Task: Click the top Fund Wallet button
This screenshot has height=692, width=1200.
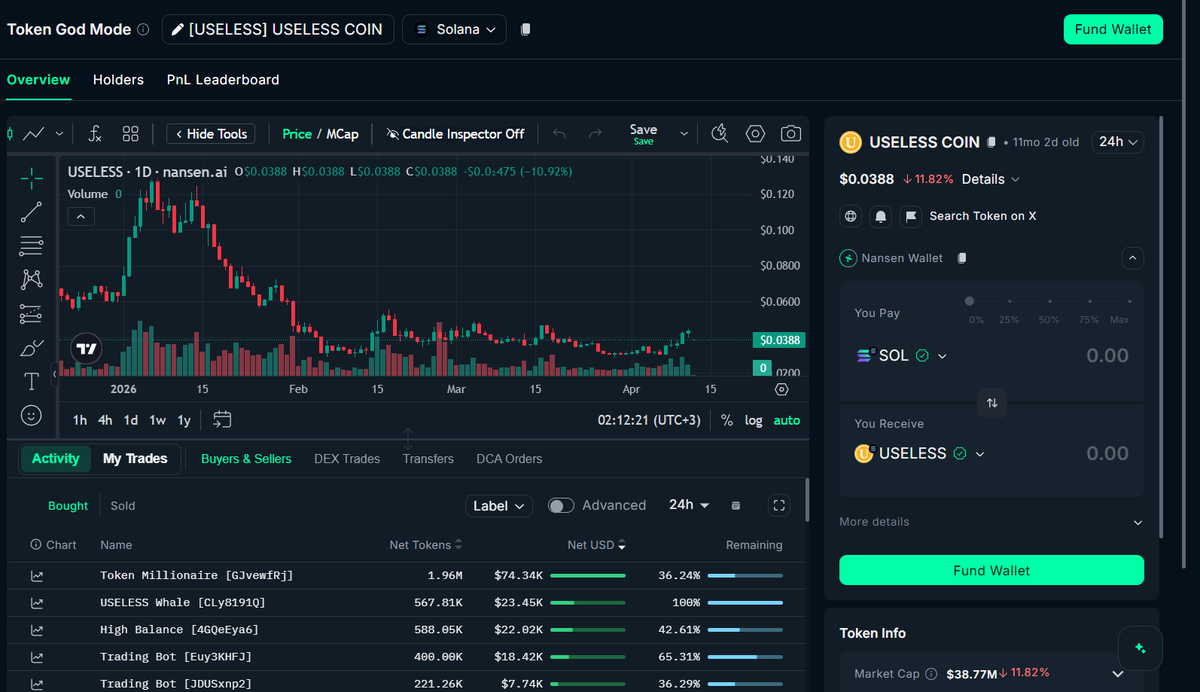Action: pyautogui.click(x=1113, y=29)
